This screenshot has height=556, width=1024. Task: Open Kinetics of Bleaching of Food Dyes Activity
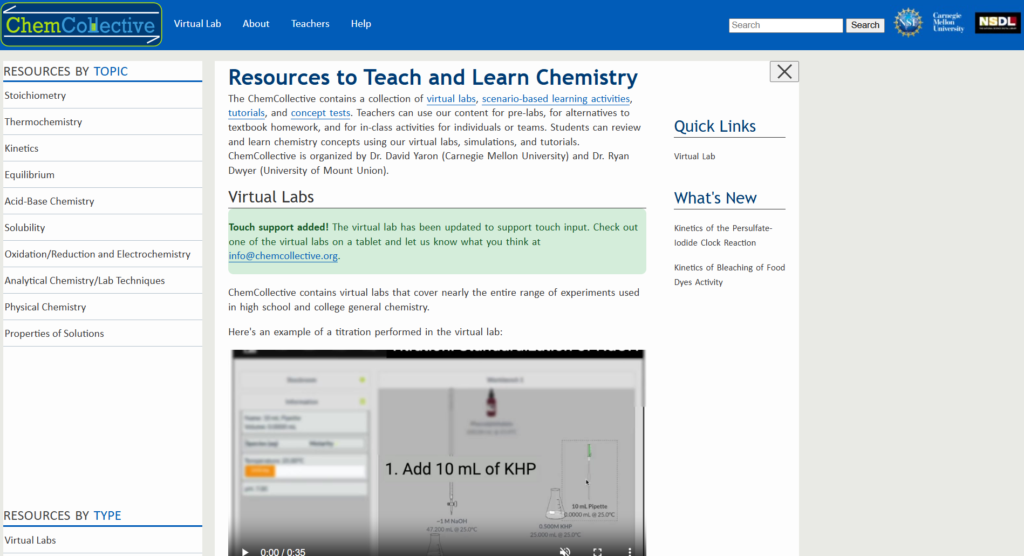pyautogui.click(x=729, y=275)
